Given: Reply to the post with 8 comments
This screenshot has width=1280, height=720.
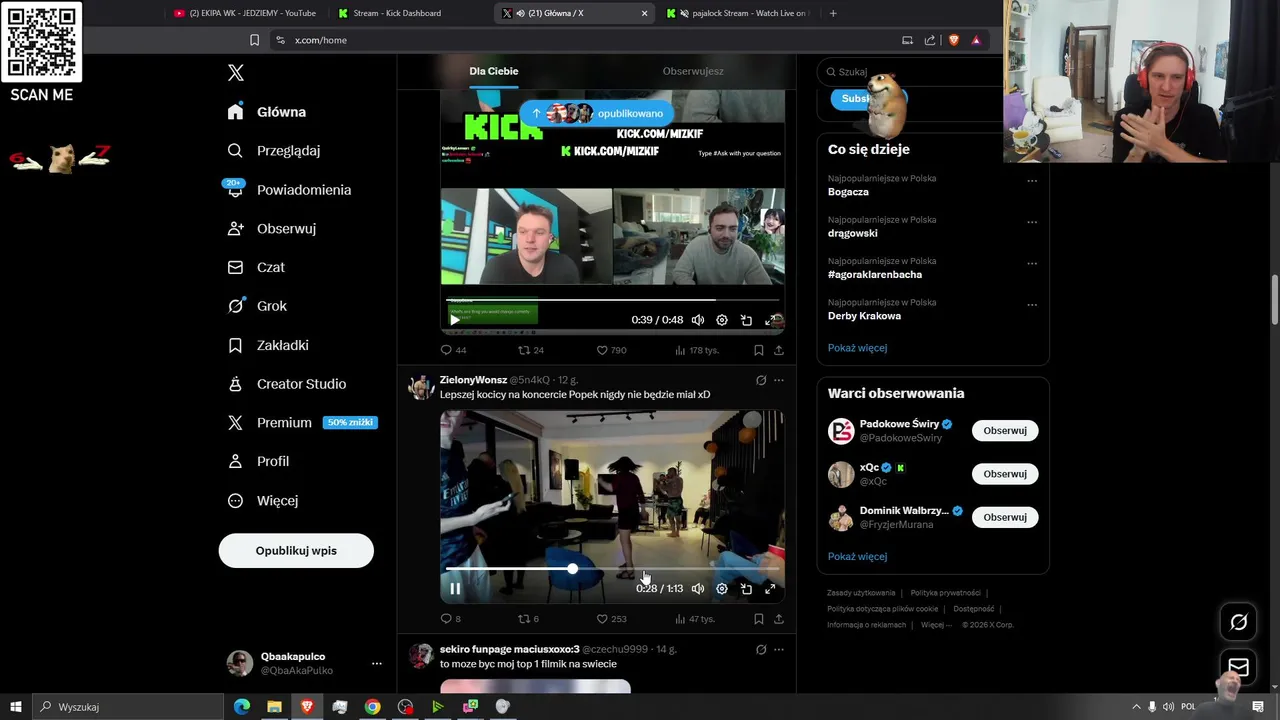Looking at the screenshot, I should point(450,619).
